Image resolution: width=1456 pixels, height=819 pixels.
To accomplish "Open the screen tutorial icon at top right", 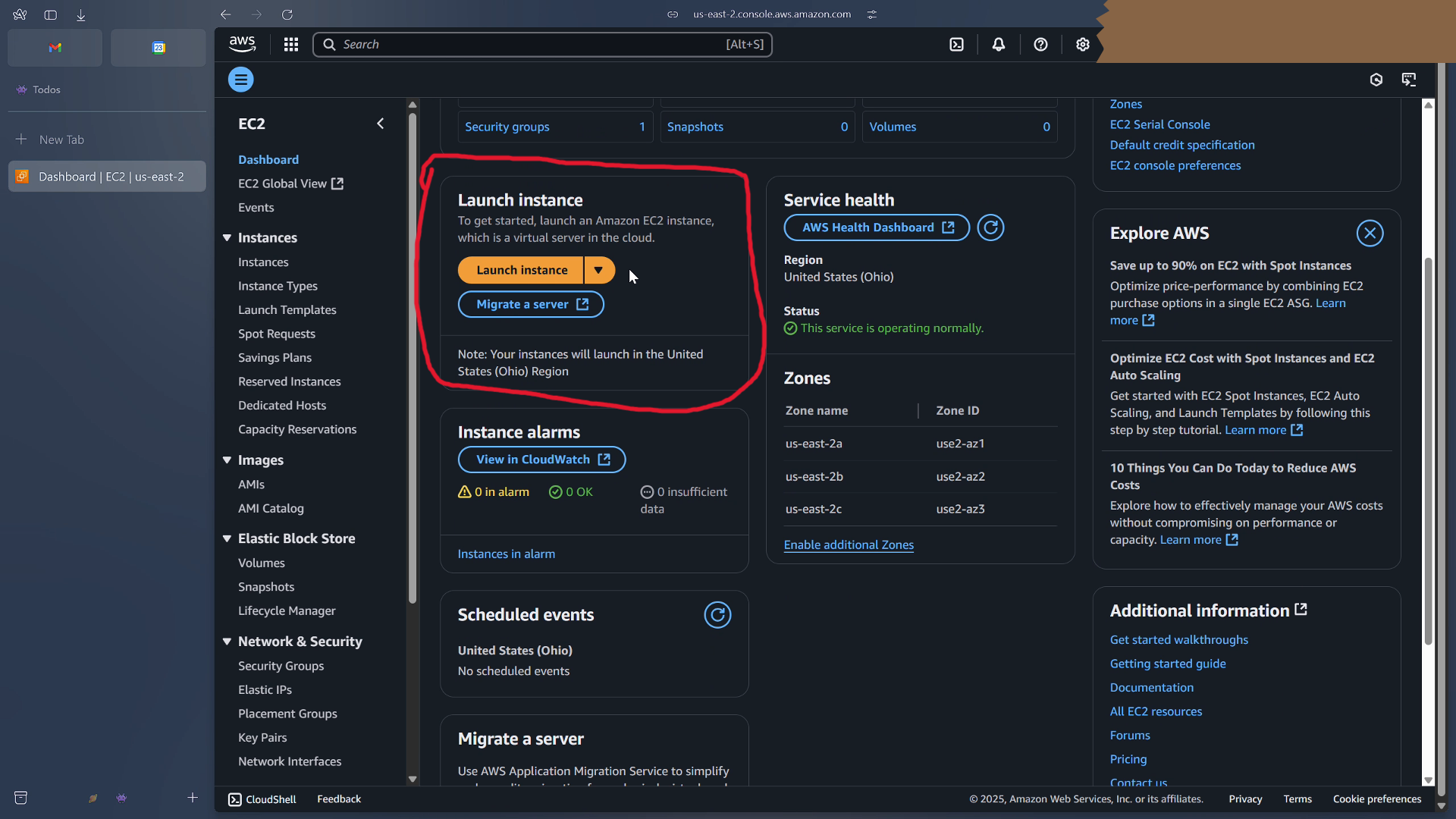I will click(x=1409, y=80).
